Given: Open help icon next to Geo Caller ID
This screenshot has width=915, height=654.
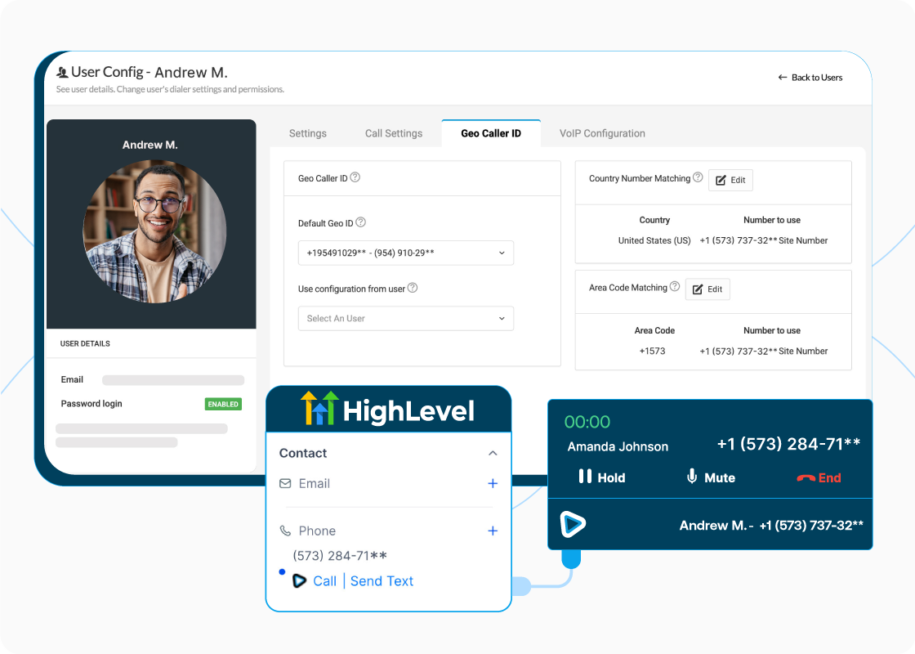Looking at the screenshot, I should point(355,177).
